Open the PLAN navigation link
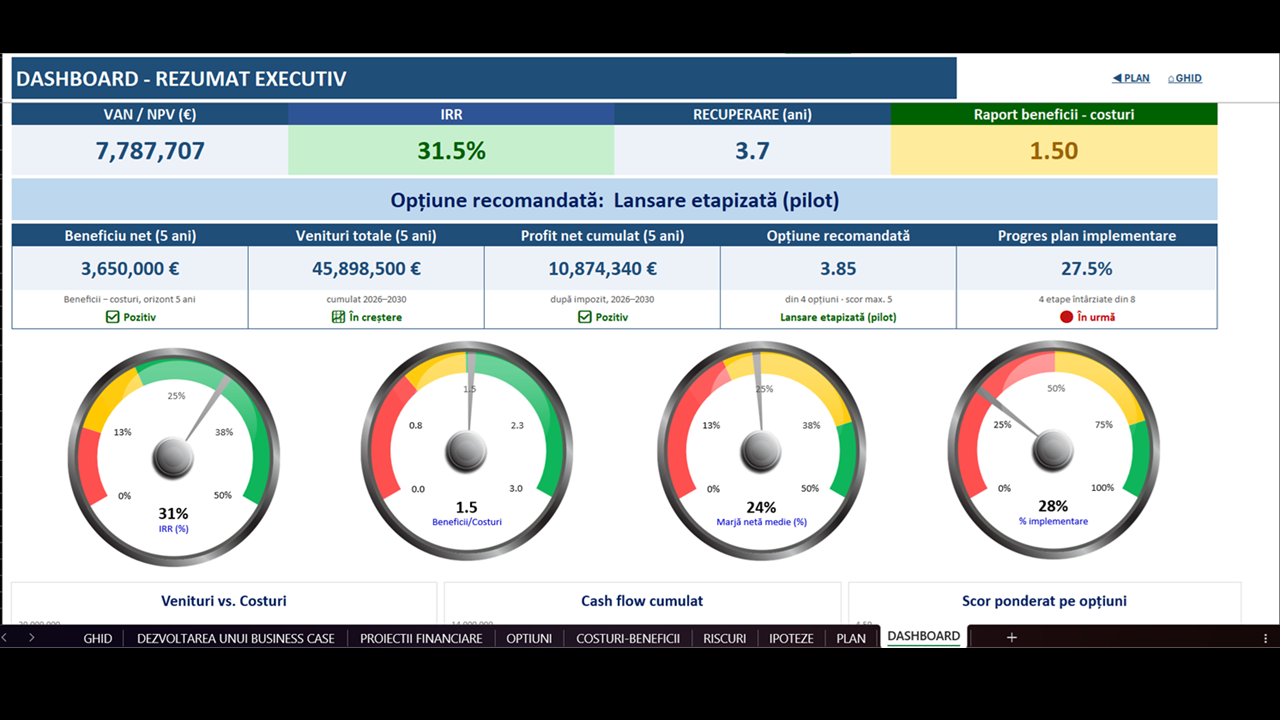Image resolution: width=1280 pixels, height=720 pixels. pyautogui.click(x=1131, y=78)
